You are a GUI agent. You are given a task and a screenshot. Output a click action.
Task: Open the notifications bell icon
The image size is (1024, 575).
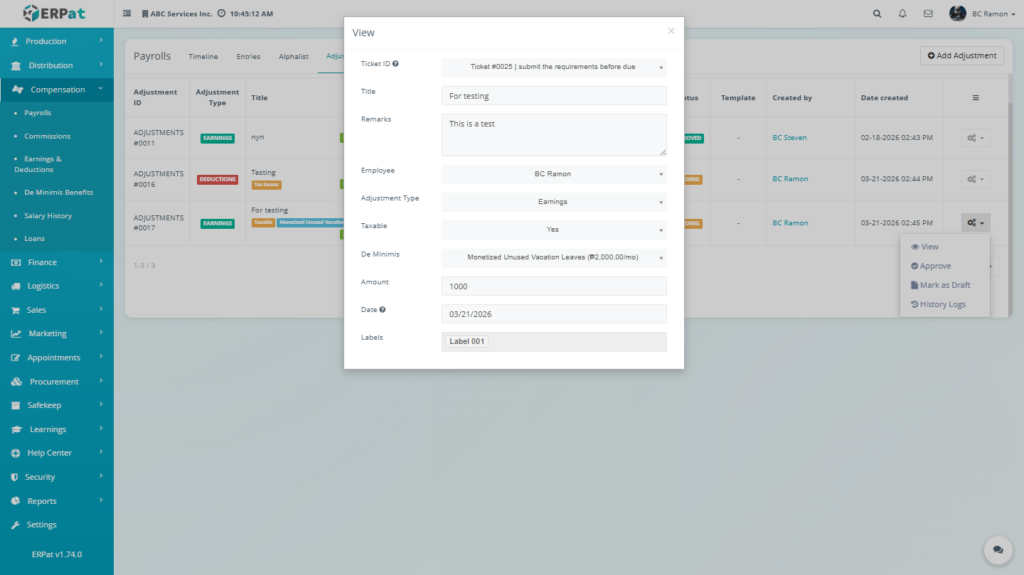click(903, 14)
